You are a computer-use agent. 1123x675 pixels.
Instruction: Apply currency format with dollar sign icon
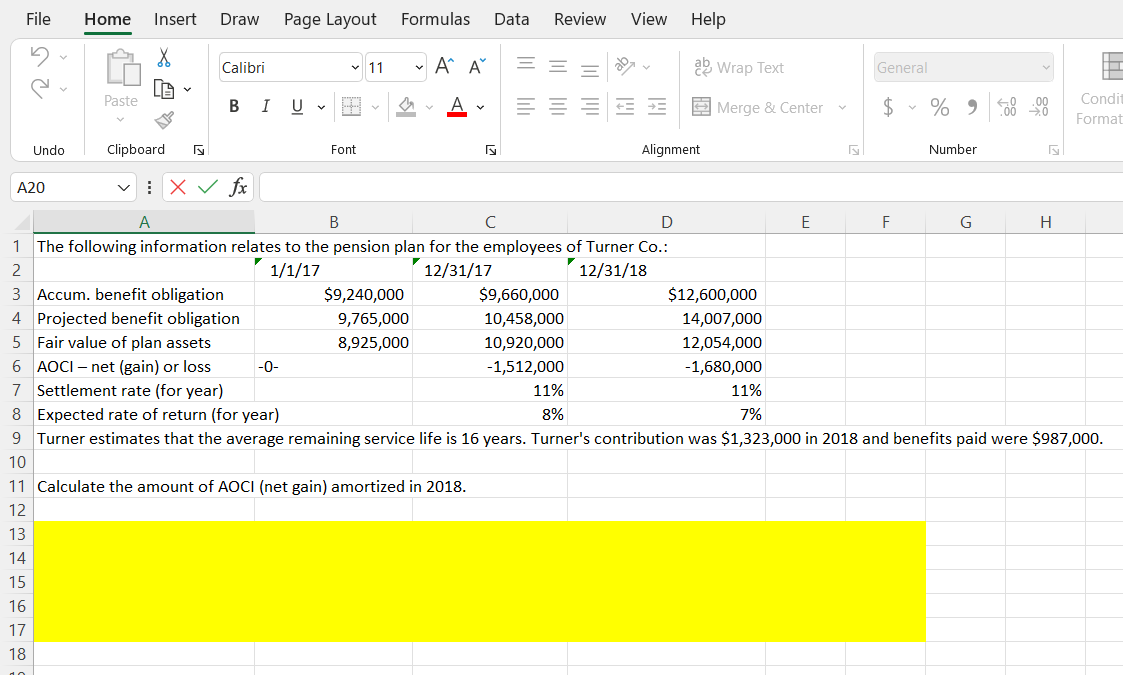[890, 105]
